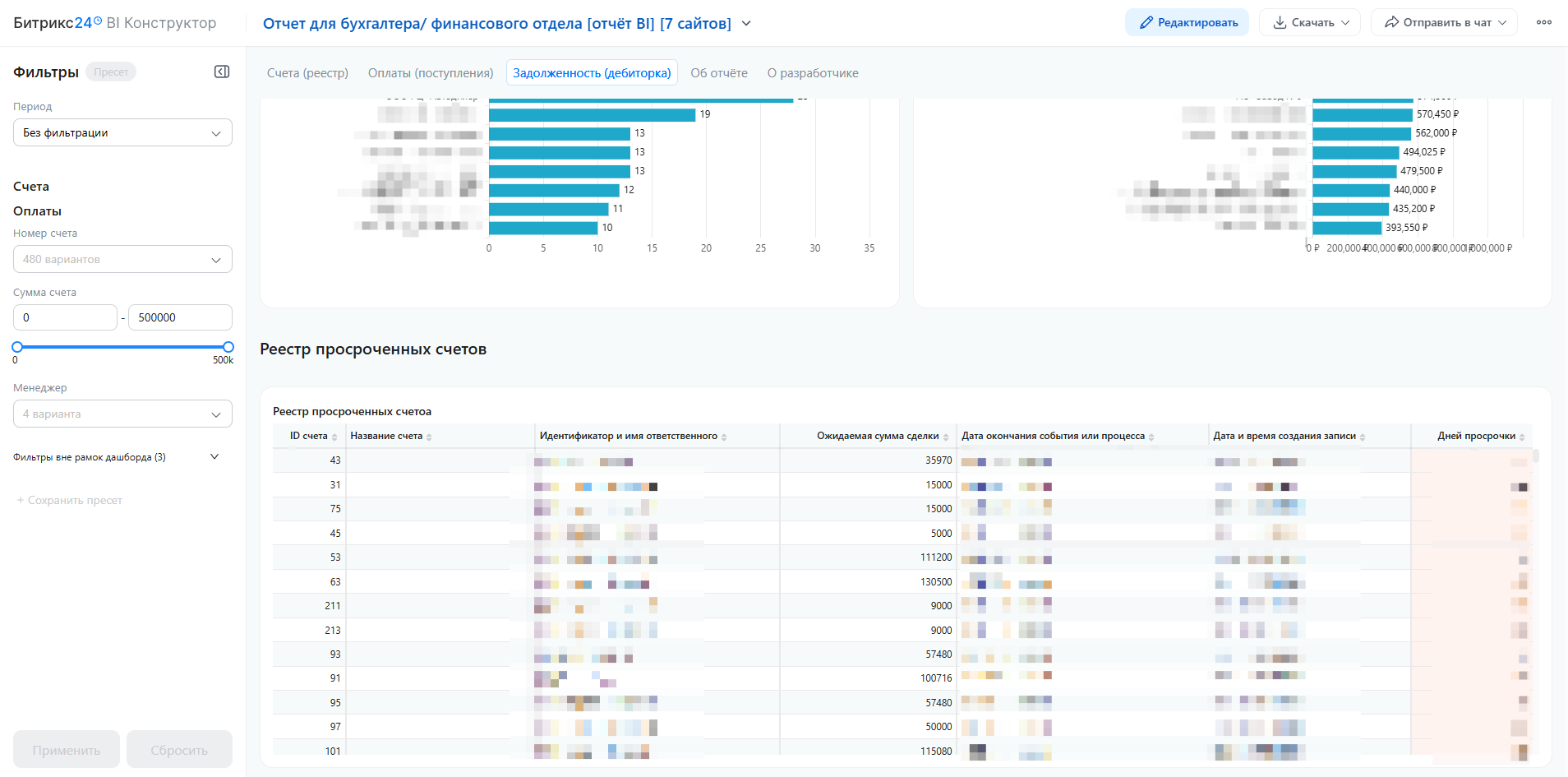This screenshot has height=777, width=1568.
Task: Click the Bitrix24 logo
Action: pyautogui.click(x=58, y=23)
